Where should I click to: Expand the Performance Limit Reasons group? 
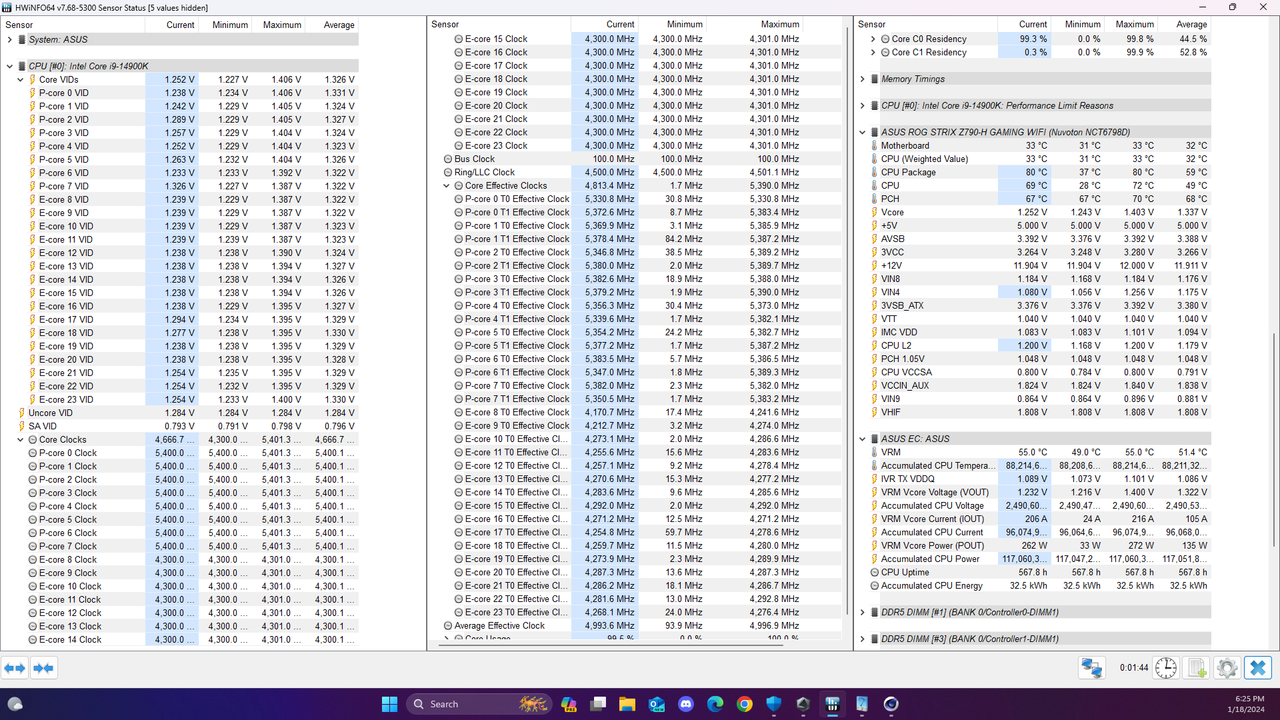point(863,105)
